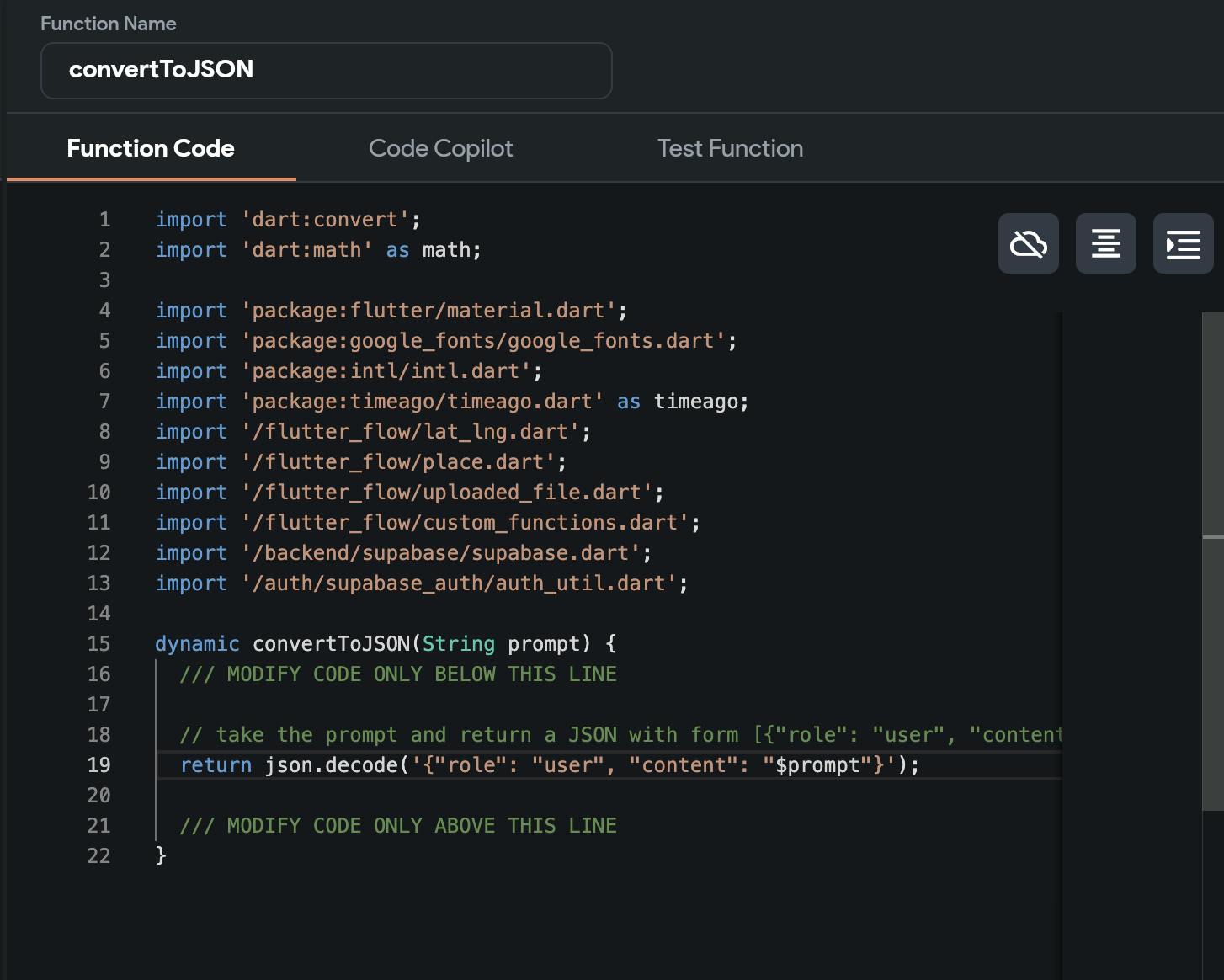The width and height of the screenshot is (1224, 980).
Task: Click the dart:convert import statement
Action: click(x=288, y=220)
